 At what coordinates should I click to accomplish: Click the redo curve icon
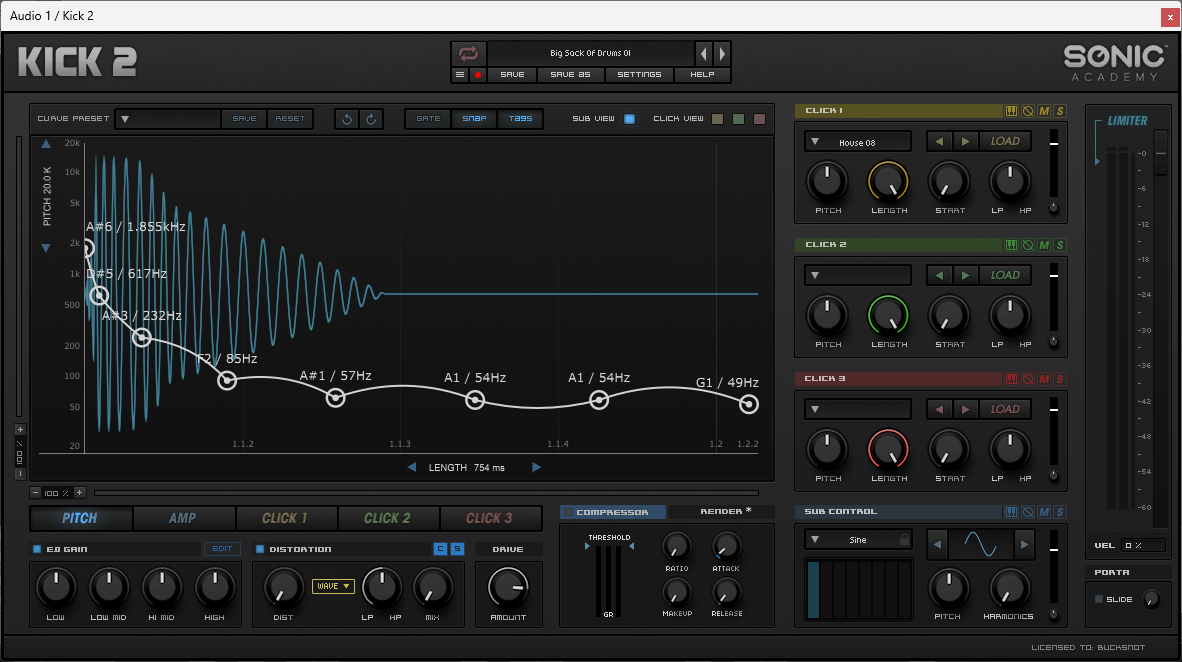(371, 119)
